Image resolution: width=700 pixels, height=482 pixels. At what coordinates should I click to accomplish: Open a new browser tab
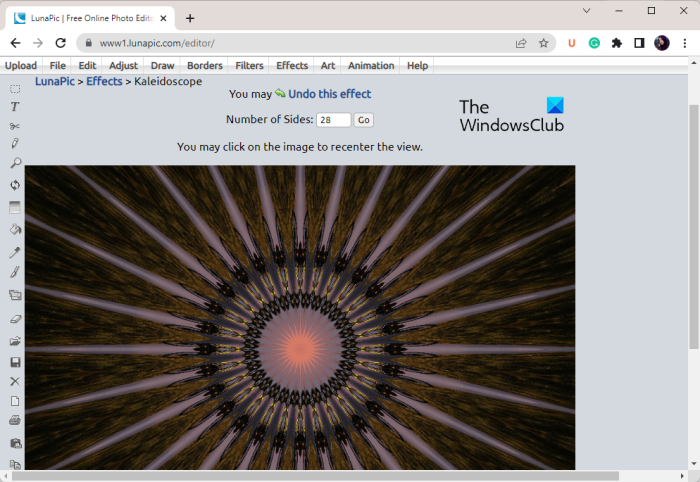click(x=190, y=18)
